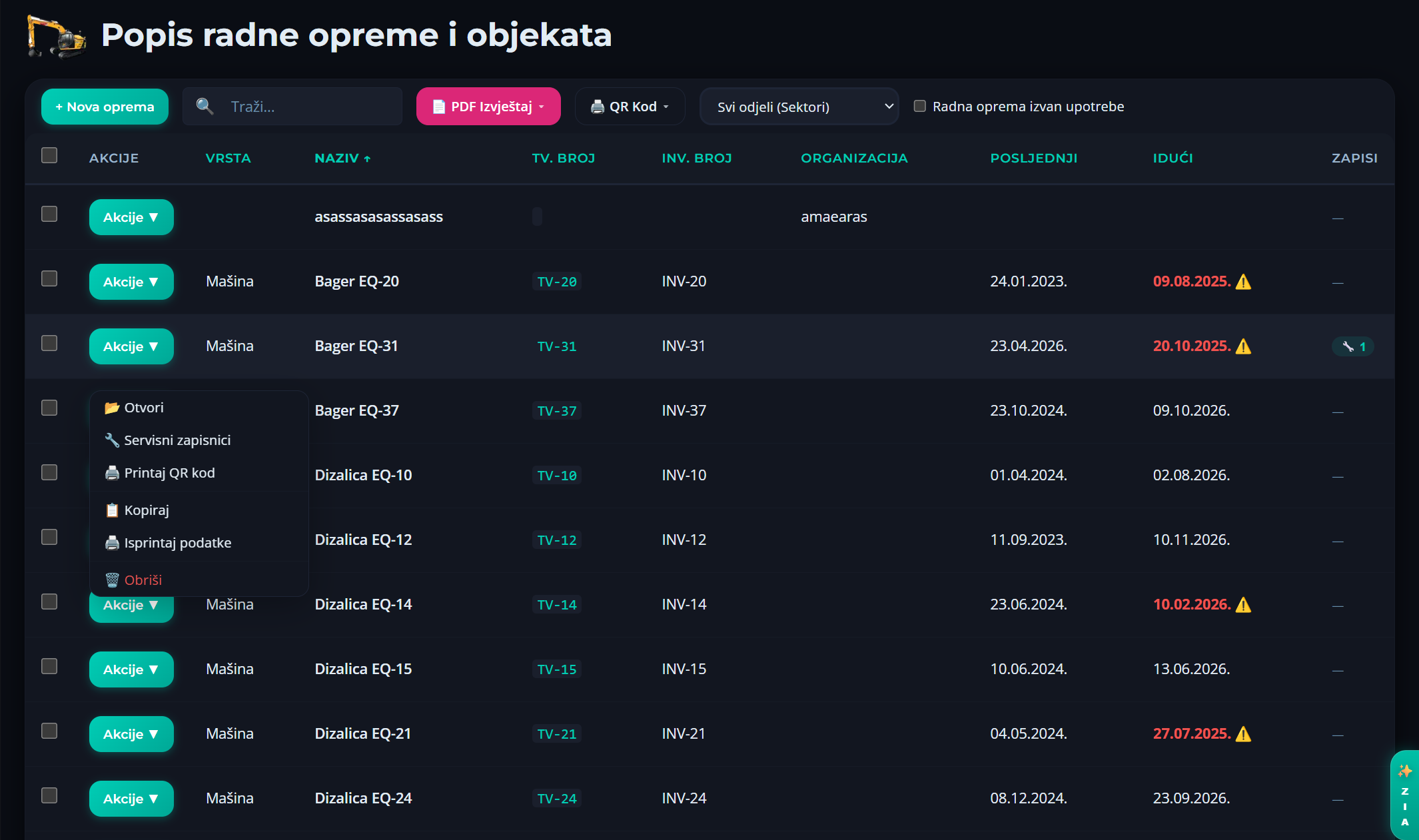Screen dimensions: 1419x840
Task: Enable Radna oprema izvan upotrebe checkbox
Action: (x=919, y=106)
